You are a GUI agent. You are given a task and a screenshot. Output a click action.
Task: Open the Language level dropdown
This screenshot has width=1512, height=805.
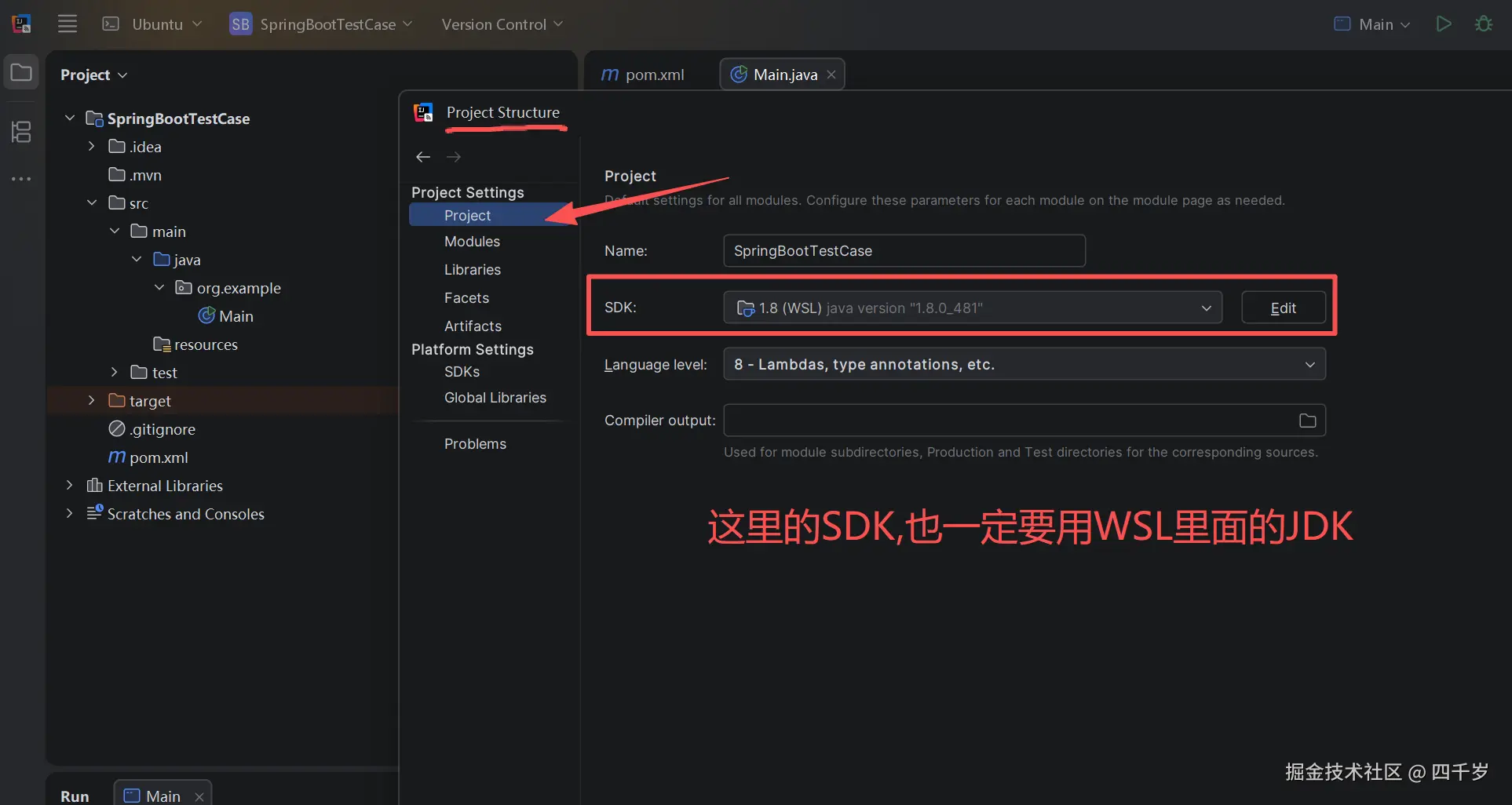click(1309, 364)
